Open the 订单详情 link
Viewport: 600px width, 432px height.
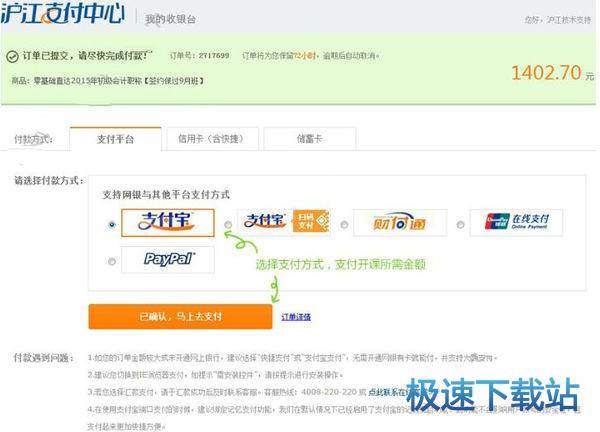click(296, 317)
